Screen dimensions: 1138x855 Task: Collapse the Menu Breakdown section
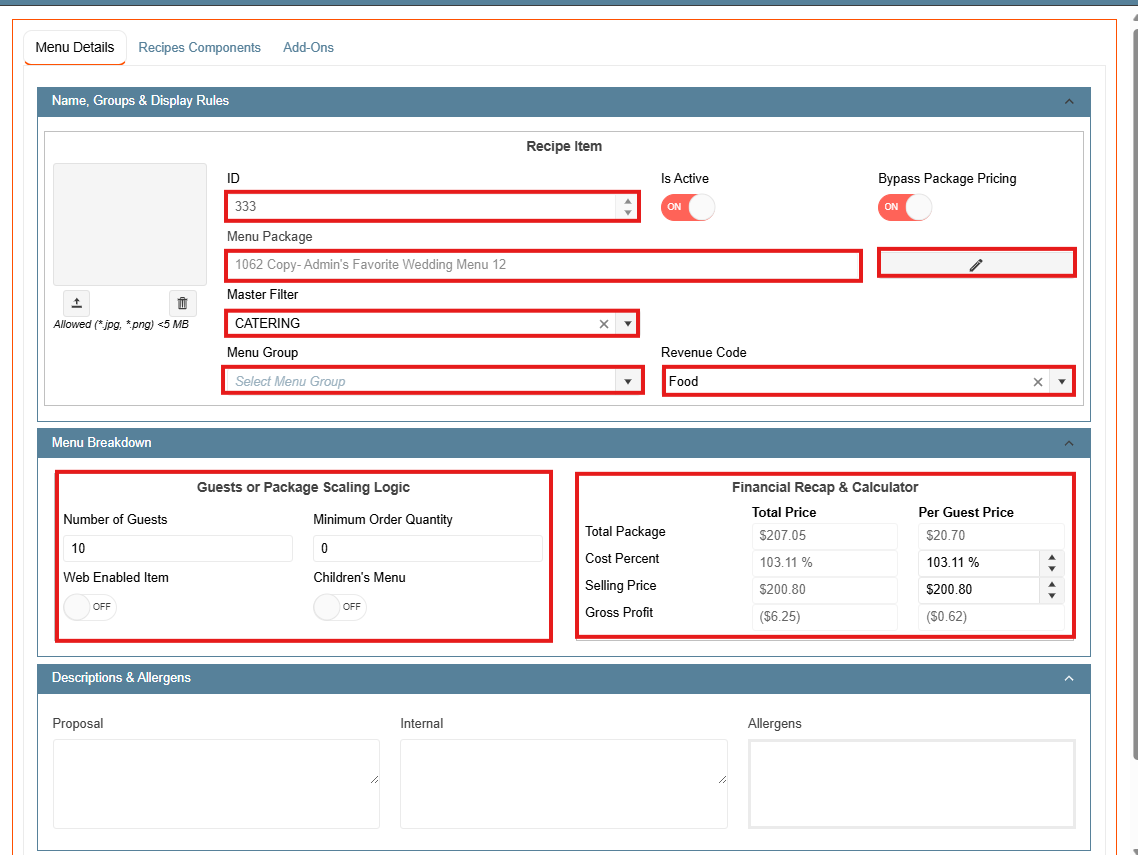(x=1069, y=443)
